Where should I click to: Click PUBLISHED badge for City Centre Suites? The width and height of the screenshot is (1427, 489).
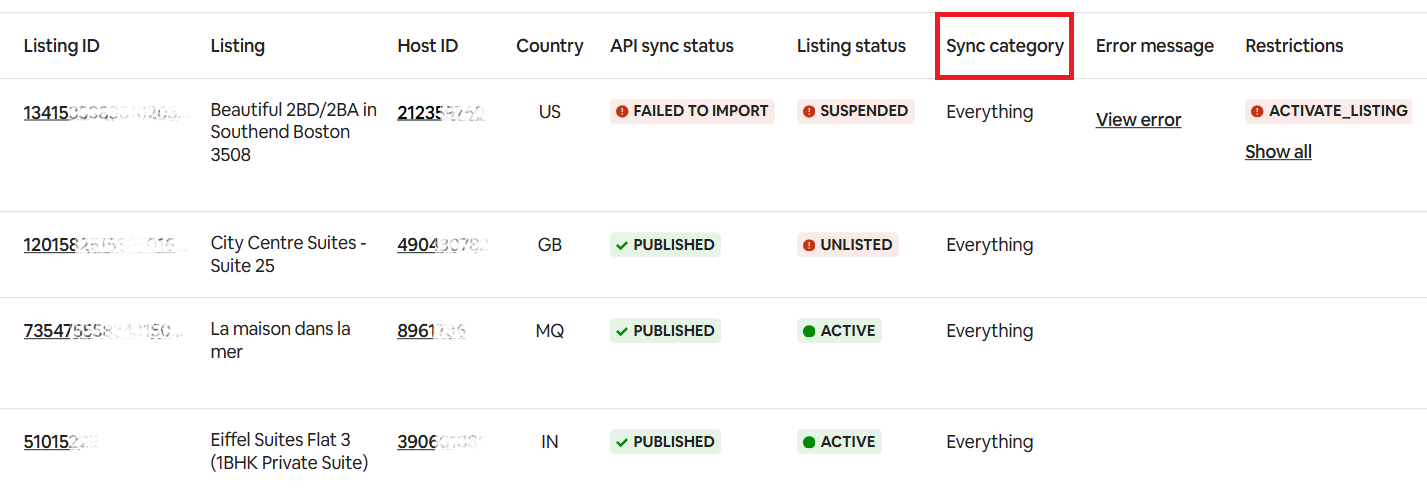pos(665,244)
